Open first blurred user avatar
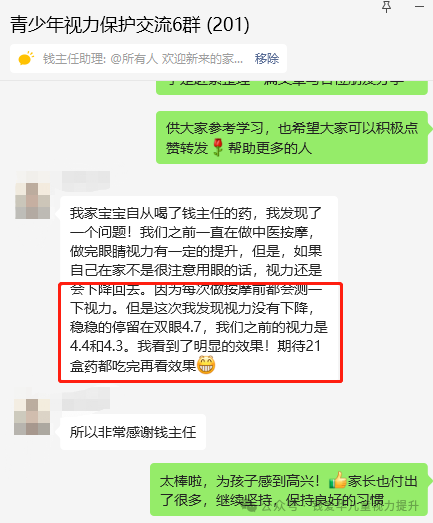The height and width of the screenshot is (523, 433). tap(32, 200)
